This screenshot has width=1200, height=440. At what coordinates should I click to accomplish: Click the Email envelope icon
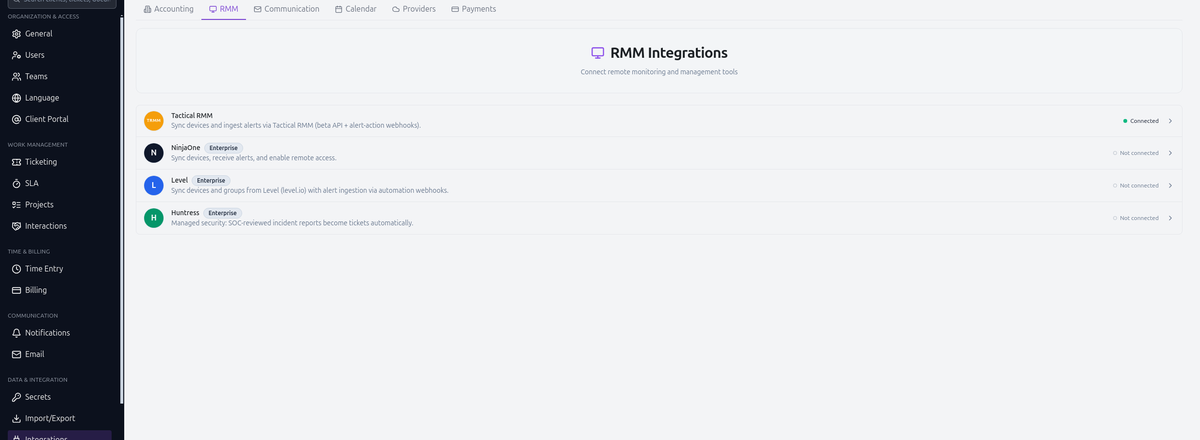(x=16, y=354)
